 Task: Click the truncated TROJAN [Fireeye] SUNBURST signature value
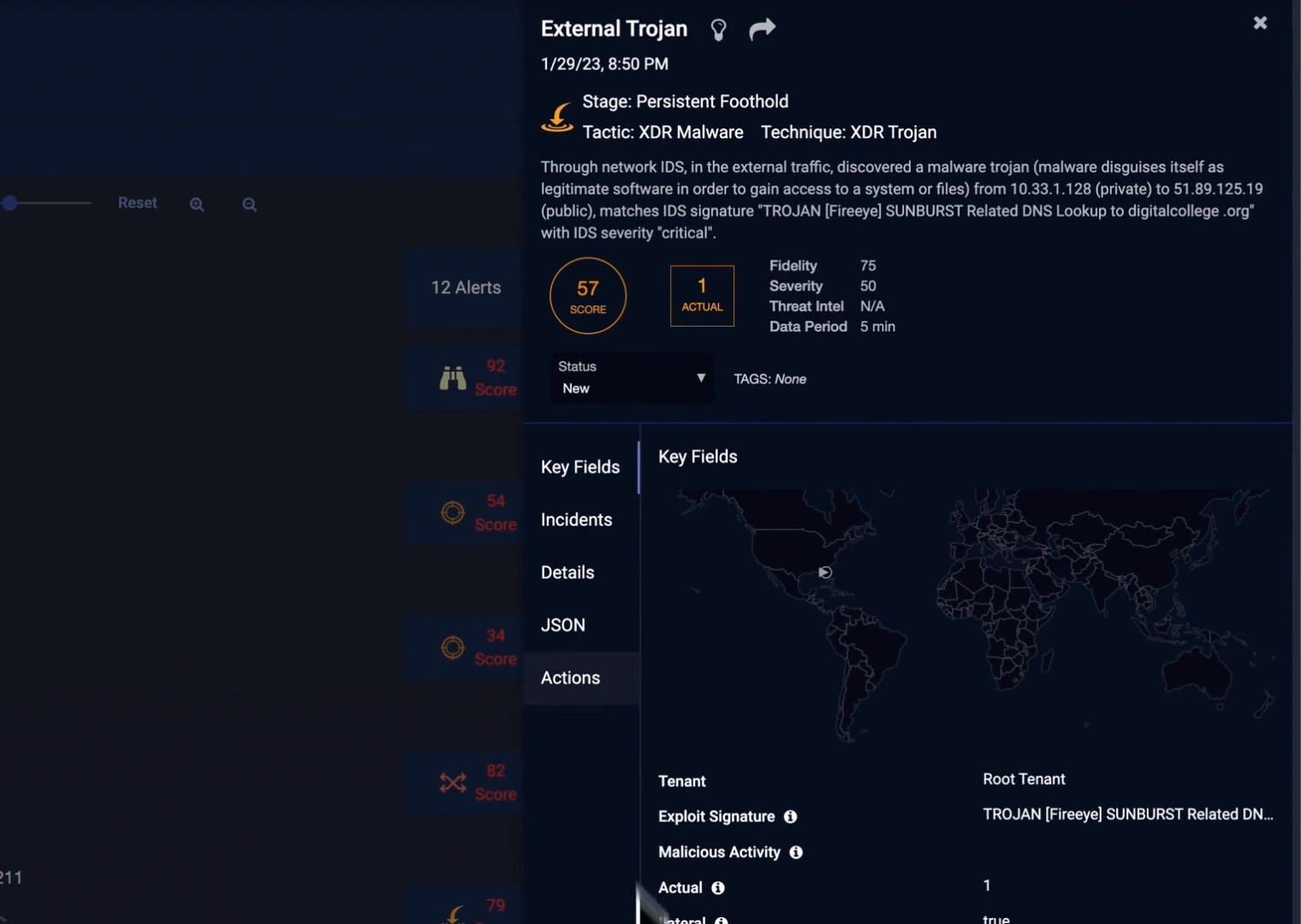pos(1128,814)
